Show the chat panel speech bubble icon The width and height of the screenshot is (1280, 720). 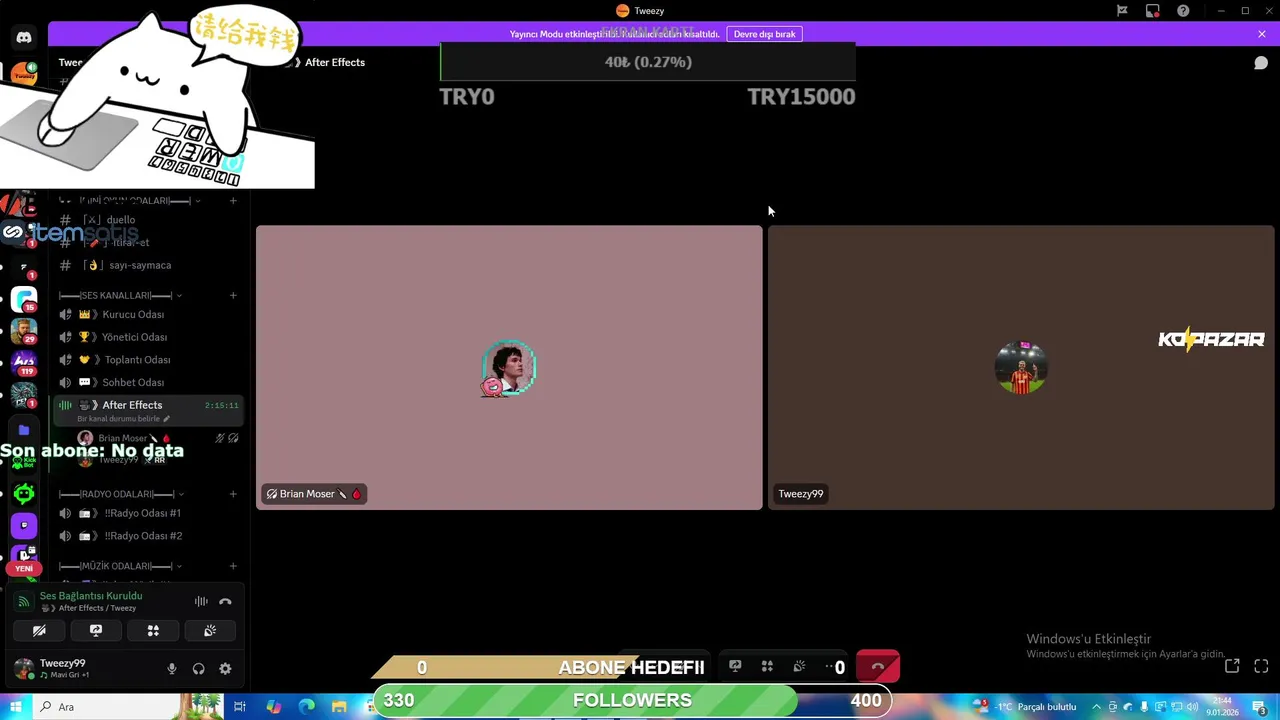[x=1261, y=63]
